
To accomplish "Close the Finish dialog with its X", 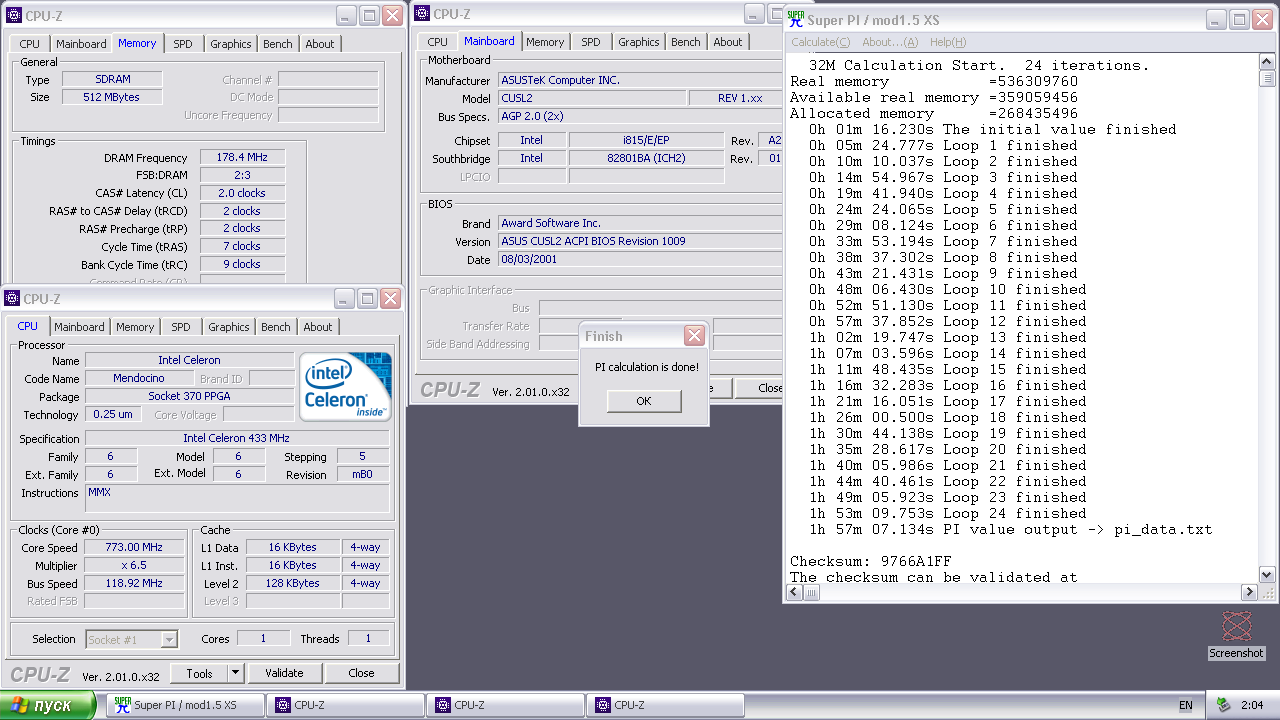I will tap(694, 336).
